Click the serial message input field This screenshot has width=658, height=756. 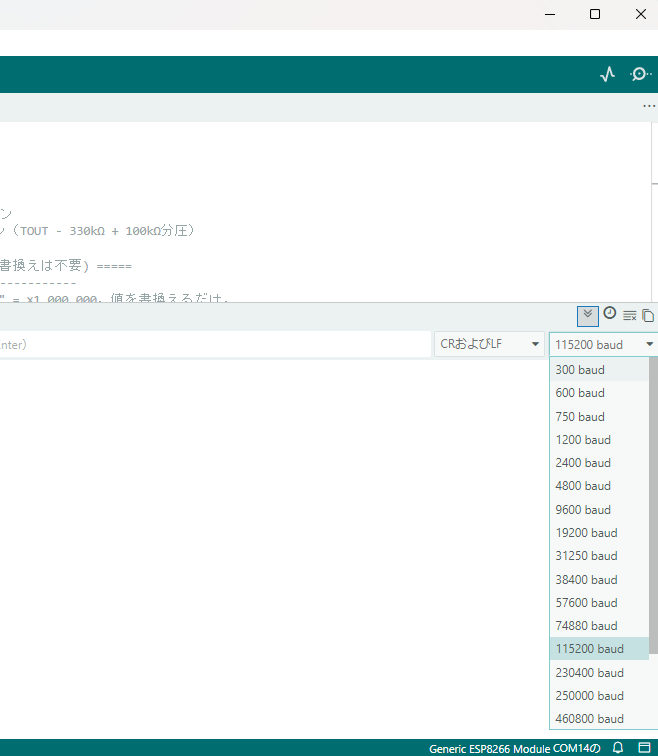(x=215, y=344)
